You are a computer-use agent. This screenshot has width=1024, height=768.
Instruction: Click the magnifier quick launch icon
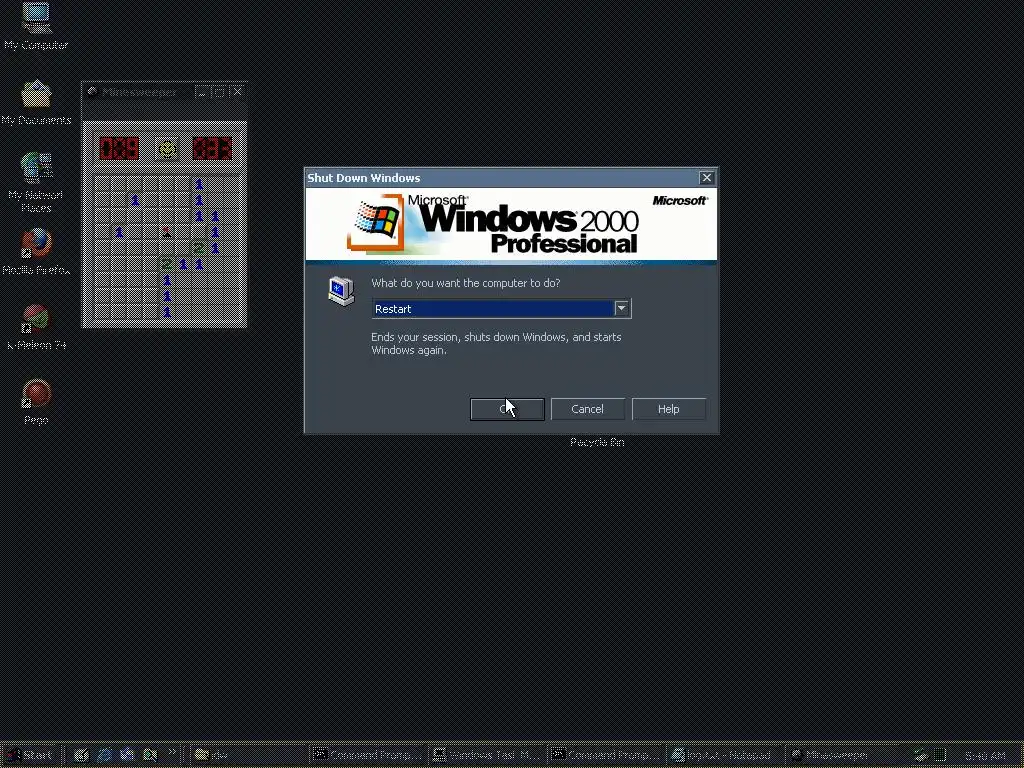pos(150,755)
